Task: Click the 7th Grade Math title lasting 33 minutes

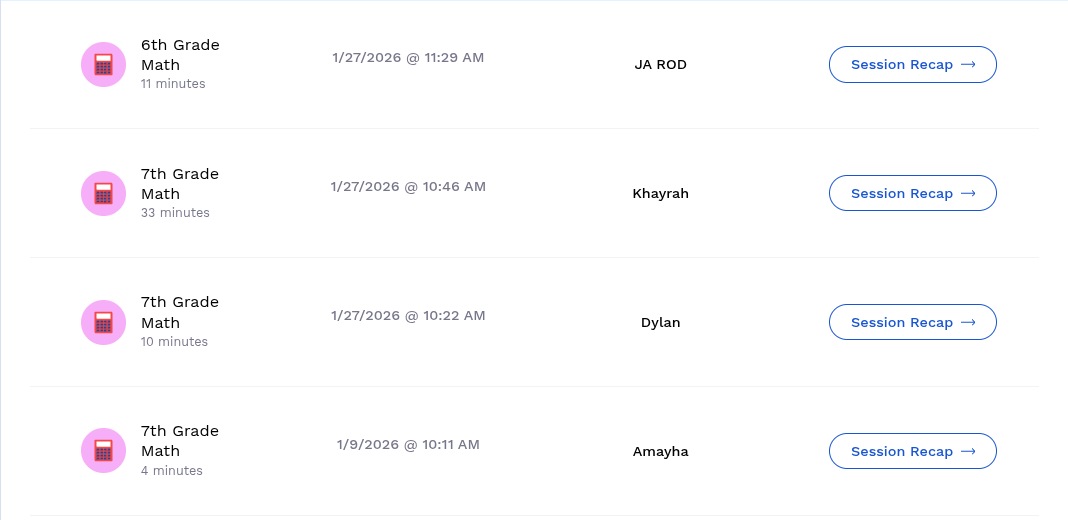Action: 180,184
